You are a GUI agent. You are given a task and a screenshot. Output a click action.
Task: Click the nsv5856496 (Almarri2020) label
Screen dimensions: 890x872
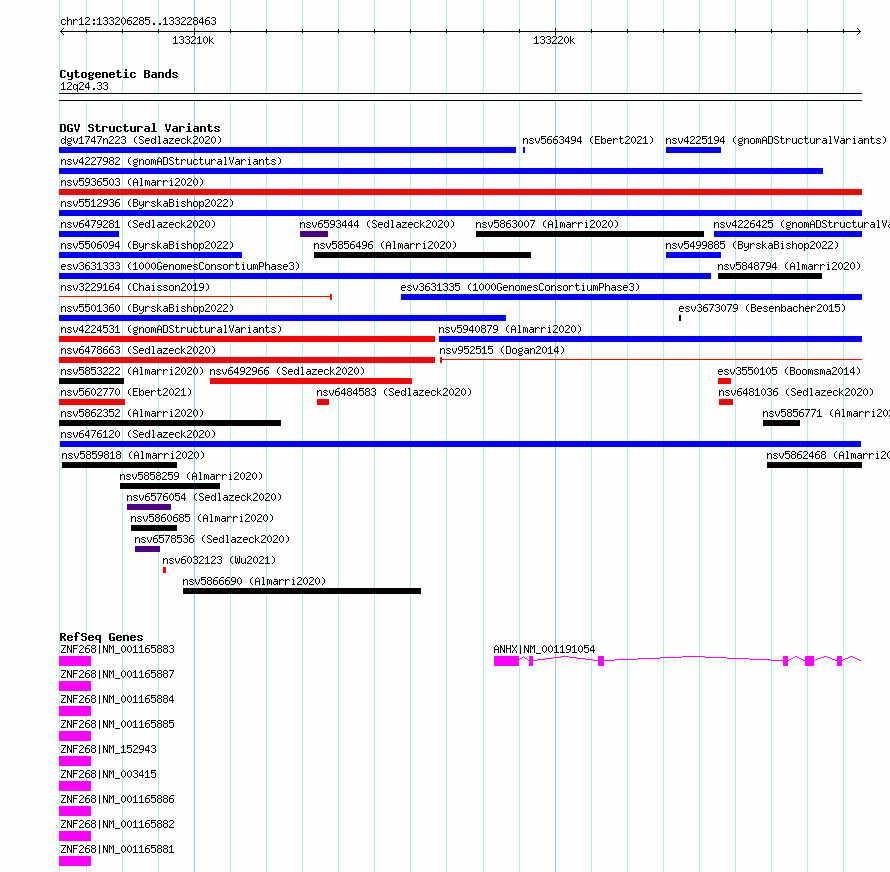coord(385,245)
